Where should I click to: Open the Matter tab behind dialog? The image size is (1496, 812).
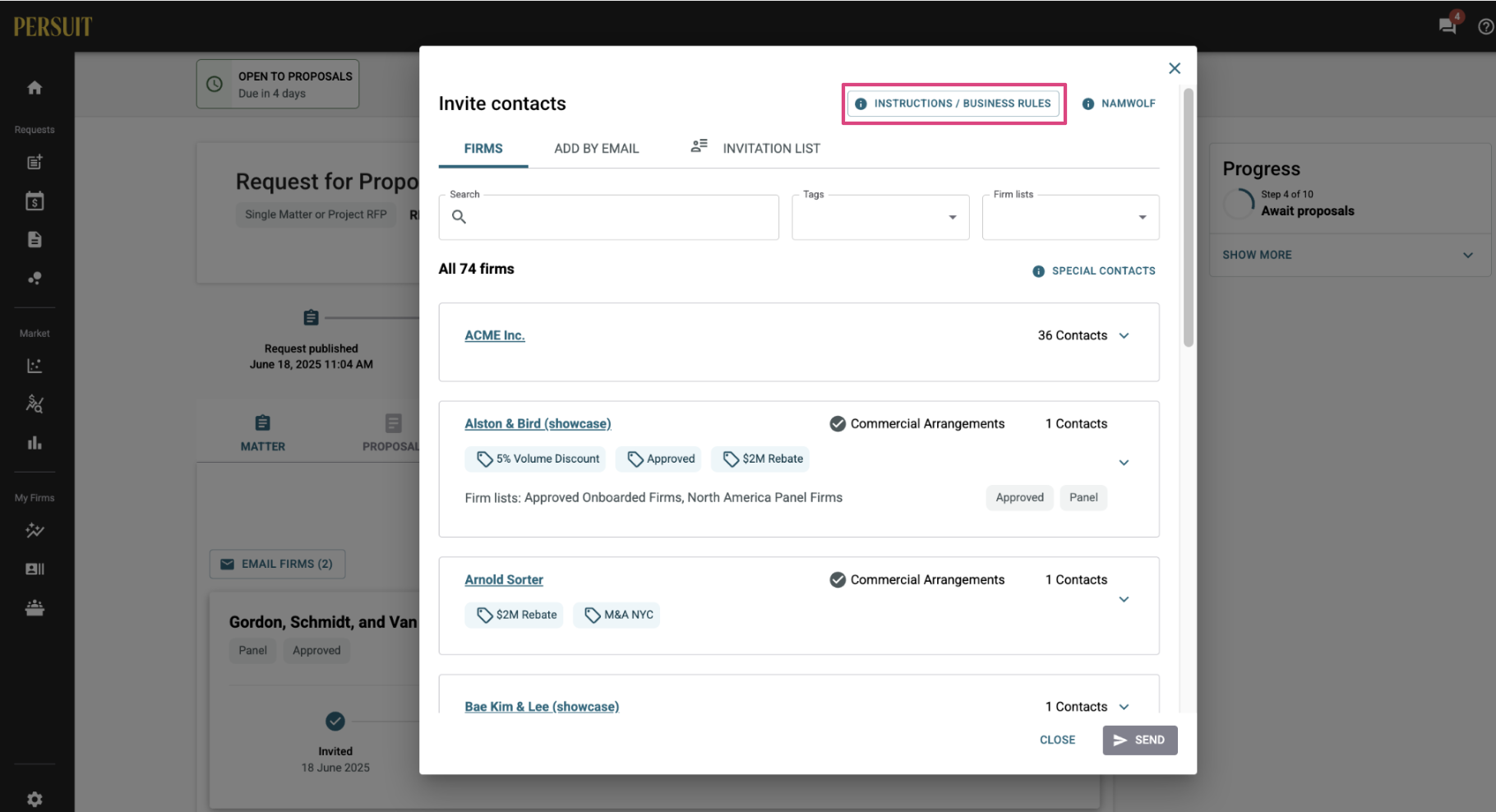point(263,433)
